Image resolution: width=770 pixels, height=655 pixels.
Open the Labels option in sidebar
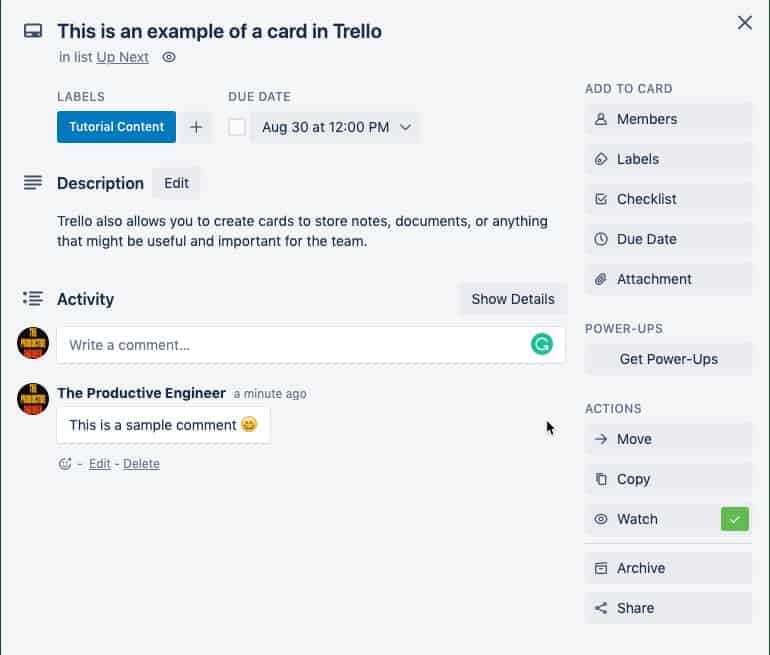click(668, 159)
